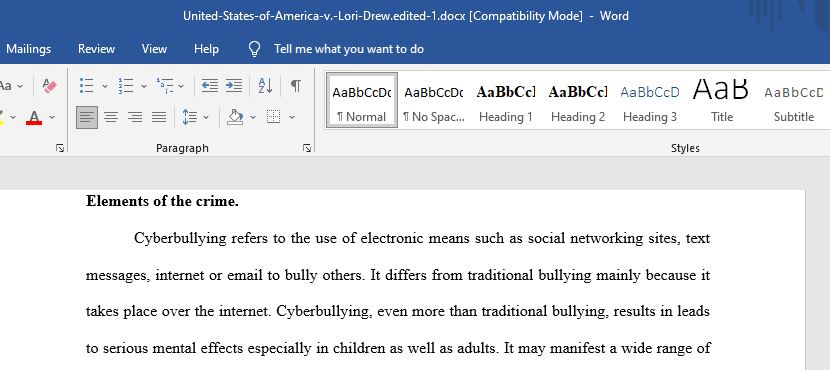This screenshot has width=830, height=370.
Task: Apply numbered list formatting
Action: [x=125, y=86]
